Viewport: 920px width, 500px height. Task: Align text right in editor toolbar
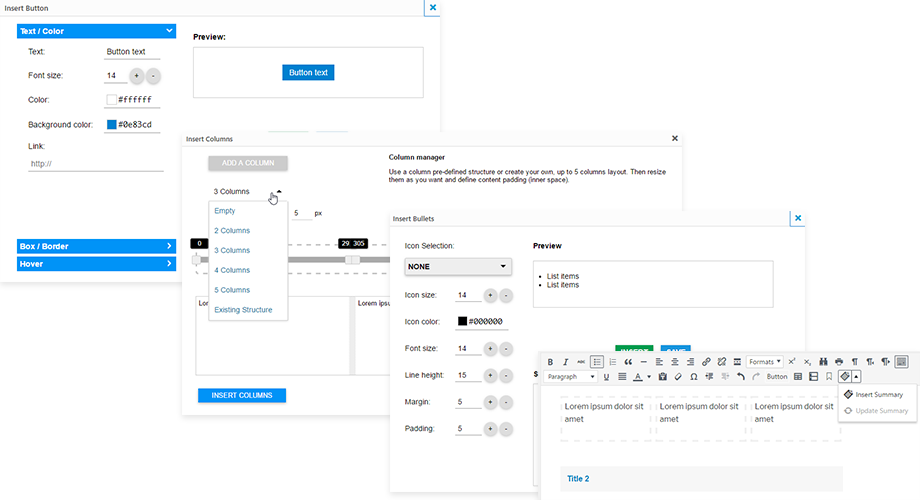(690, 362)
